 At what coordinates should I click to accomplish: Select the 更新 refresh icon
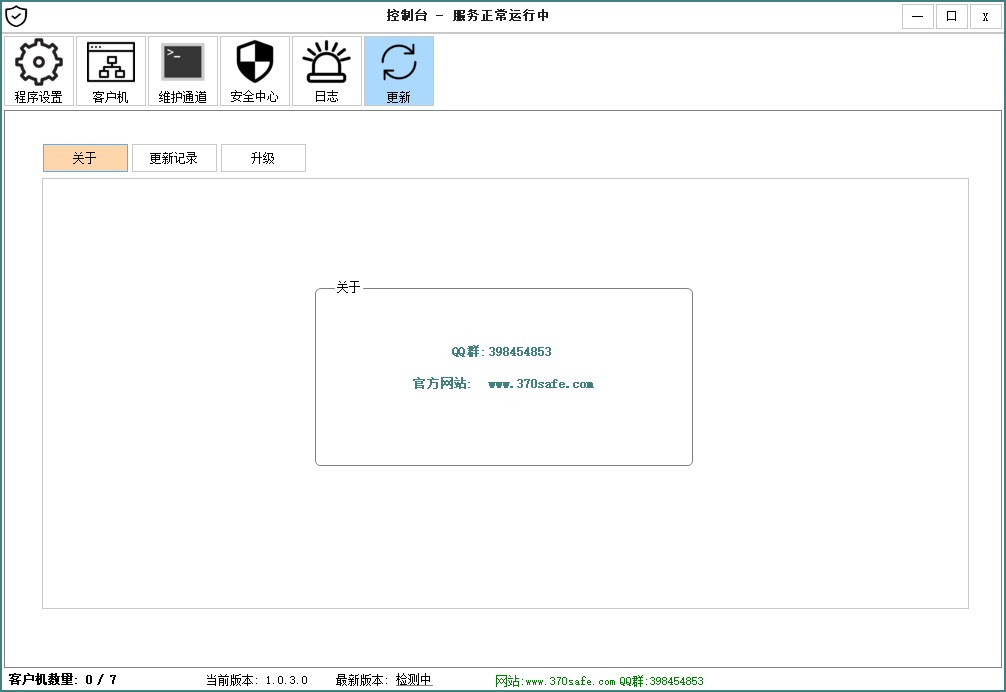[x=398, y=71]
